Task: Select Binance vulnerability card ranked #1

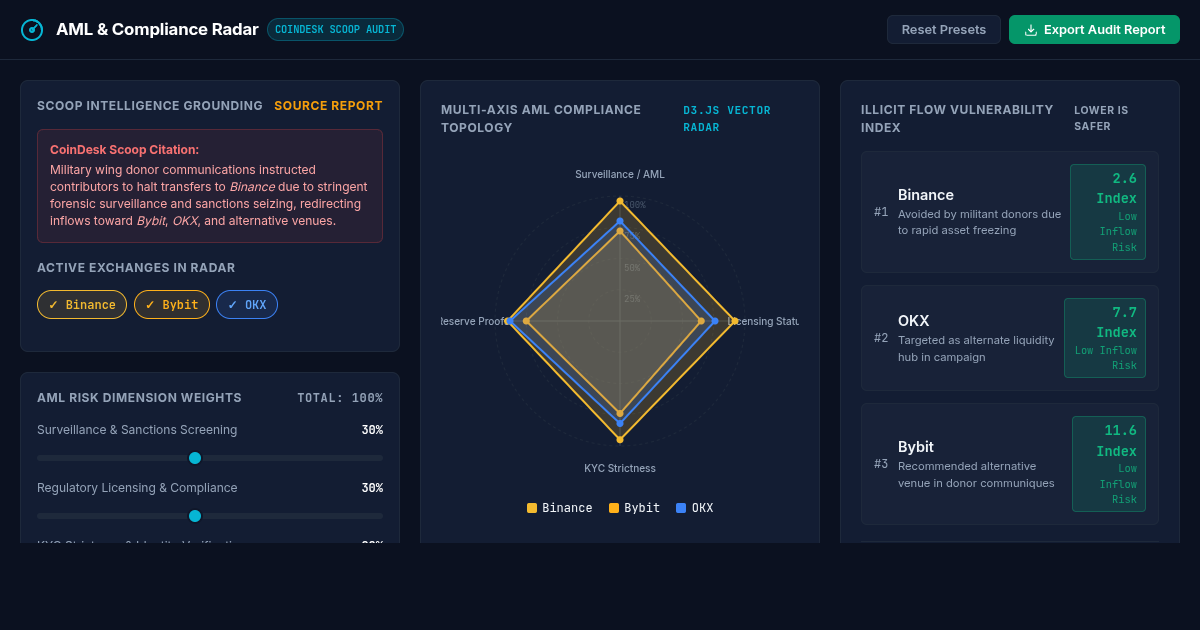Action: click(x=1010, y=212)
